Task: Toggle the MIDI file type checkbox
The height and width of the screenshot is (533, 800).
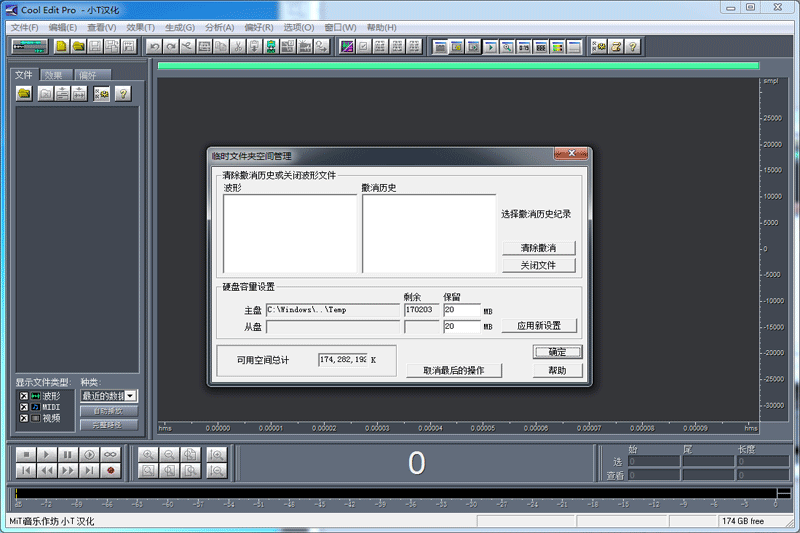Action: click(x=23, y=407)
